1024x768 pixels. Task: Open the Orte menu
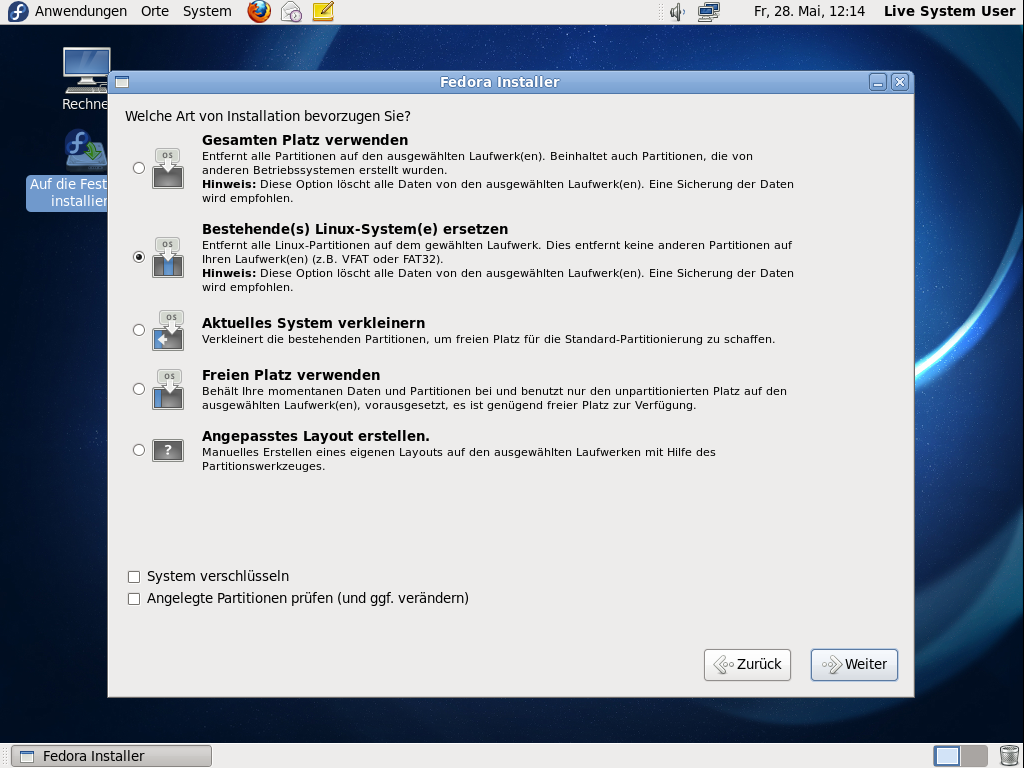pos(155,11)
